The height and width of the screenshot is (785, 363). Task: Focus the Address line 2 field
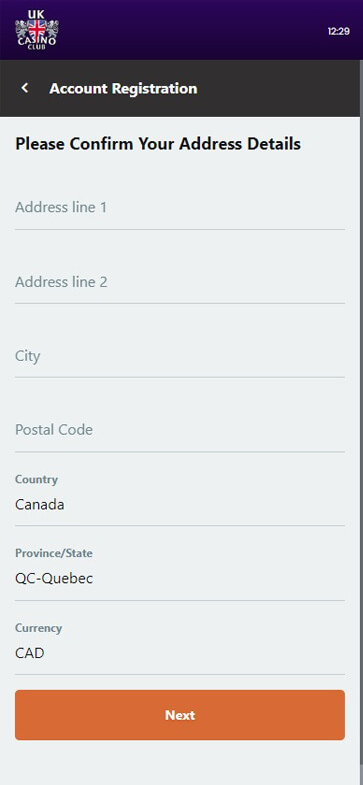(x=180, y=282)
